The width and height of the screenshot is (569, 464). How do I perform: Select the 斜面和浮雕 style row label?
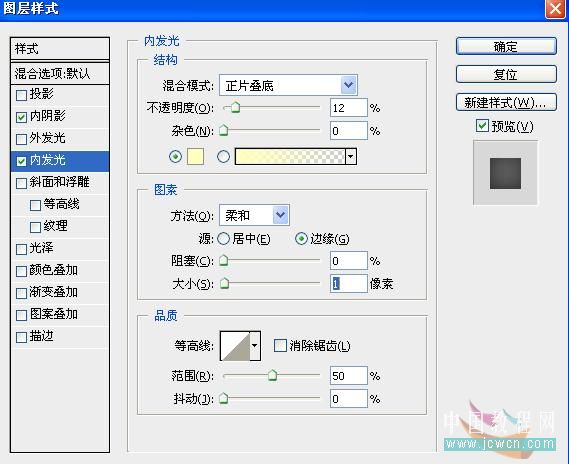60,182
